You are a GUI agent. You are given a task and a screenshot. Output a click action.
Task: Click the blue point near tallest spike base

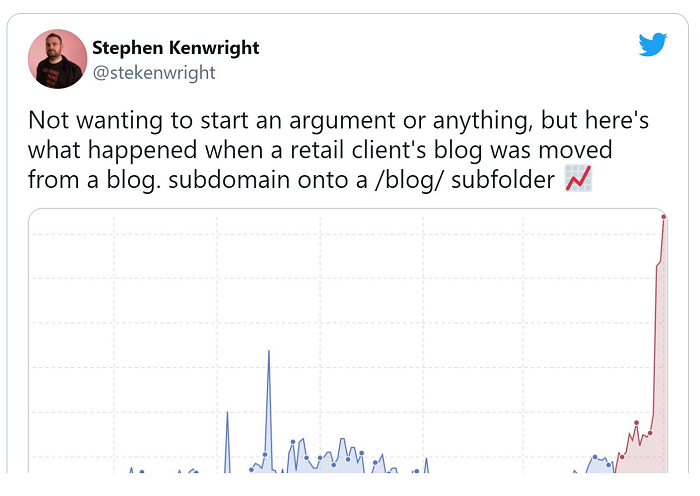point(265,454)
